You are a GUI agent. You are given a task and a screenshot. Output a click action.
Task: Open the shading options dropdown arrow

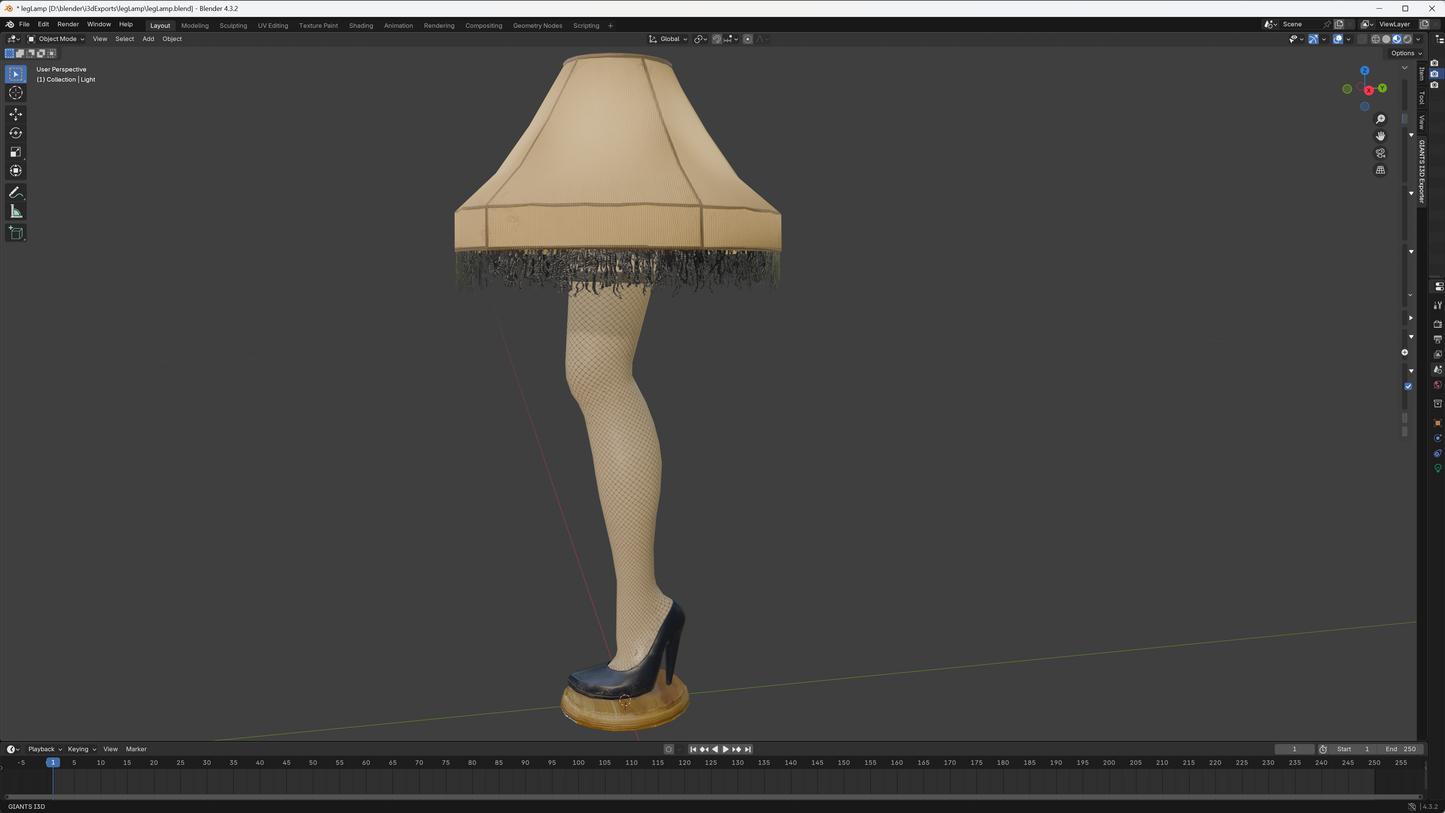1418,39
